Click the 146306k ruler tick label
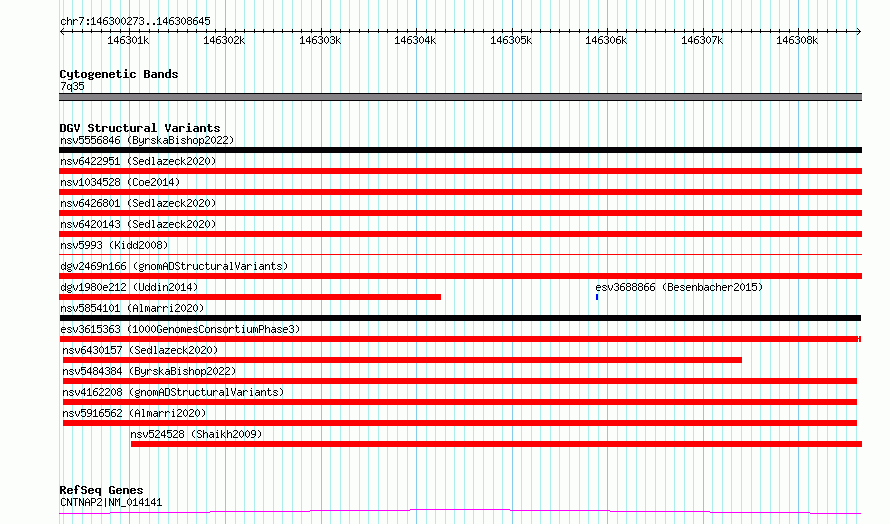This screenshot has height=524, width=890. 606,40
